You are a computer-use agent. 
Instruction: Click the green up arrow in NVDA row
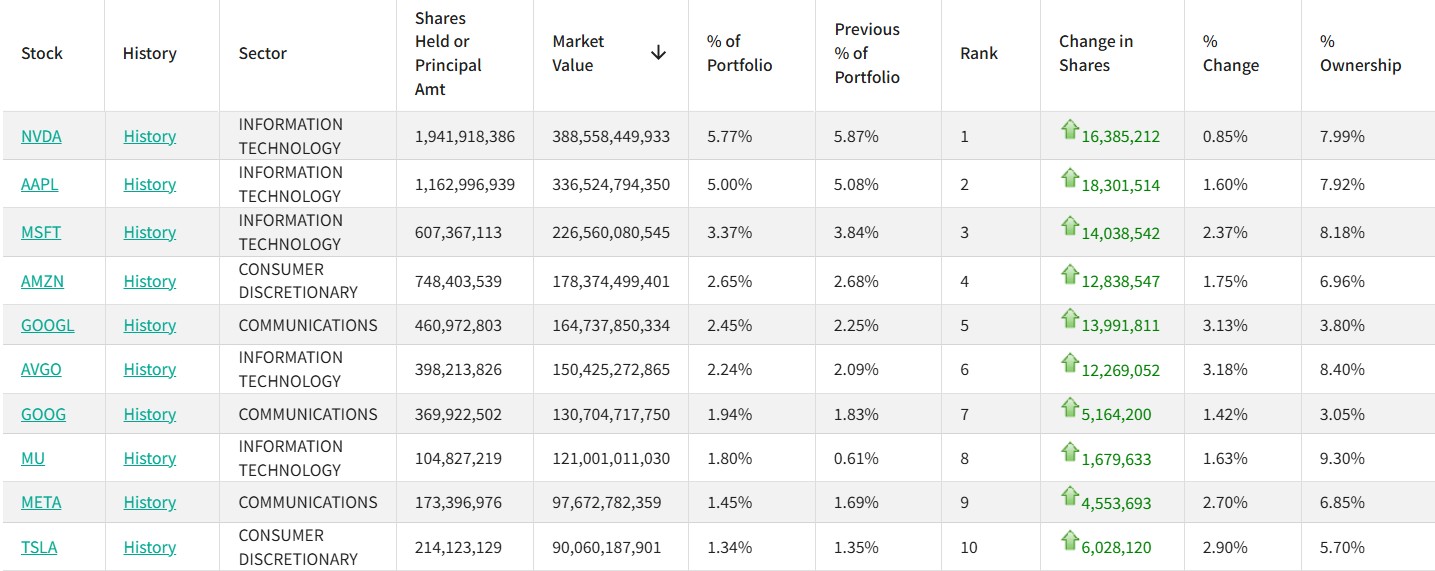point(1070,130)
